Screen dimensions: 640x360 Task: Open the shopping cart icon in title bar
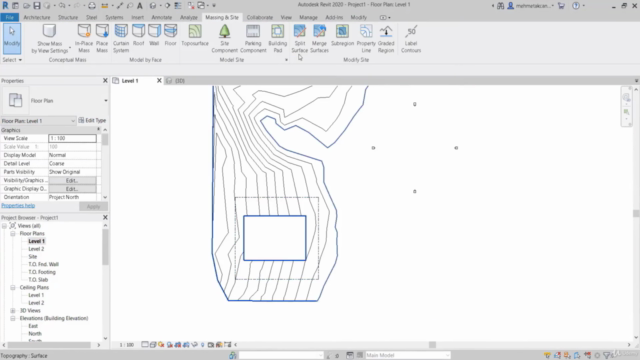tap(561, 6)
